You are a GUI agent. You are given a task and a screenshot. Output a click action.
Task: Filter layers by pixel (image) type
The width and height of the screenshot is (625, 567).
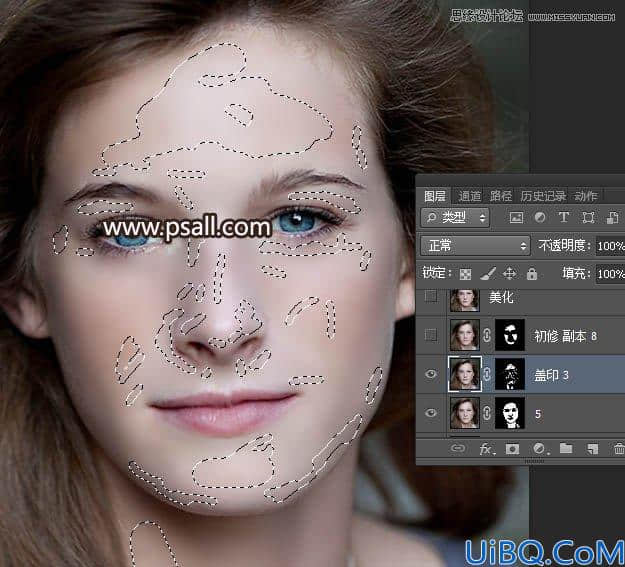(x=516, y=217)
